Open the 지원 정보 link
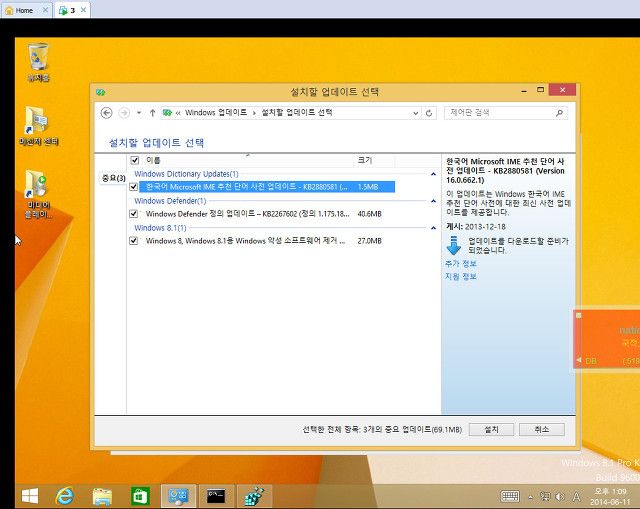 coord(461,277)
